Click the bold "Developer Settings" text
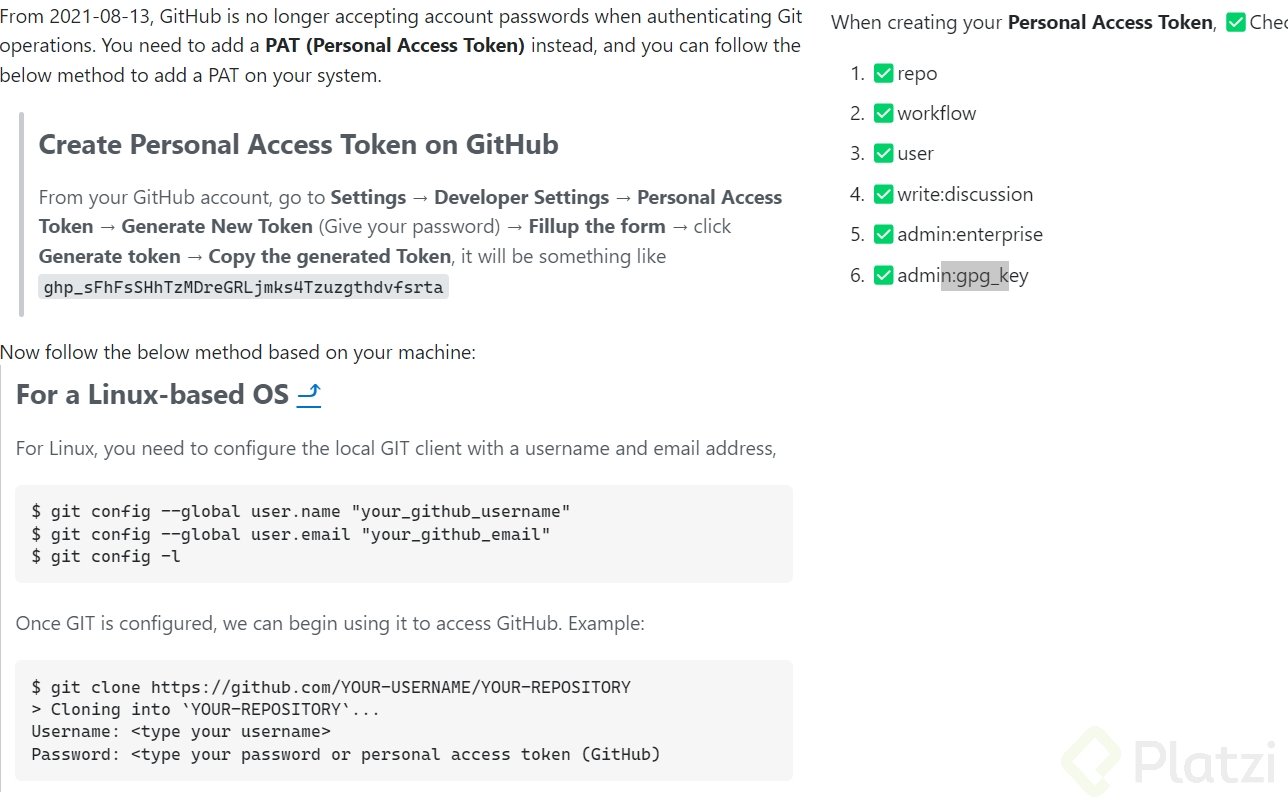 [x=521, y=197]
